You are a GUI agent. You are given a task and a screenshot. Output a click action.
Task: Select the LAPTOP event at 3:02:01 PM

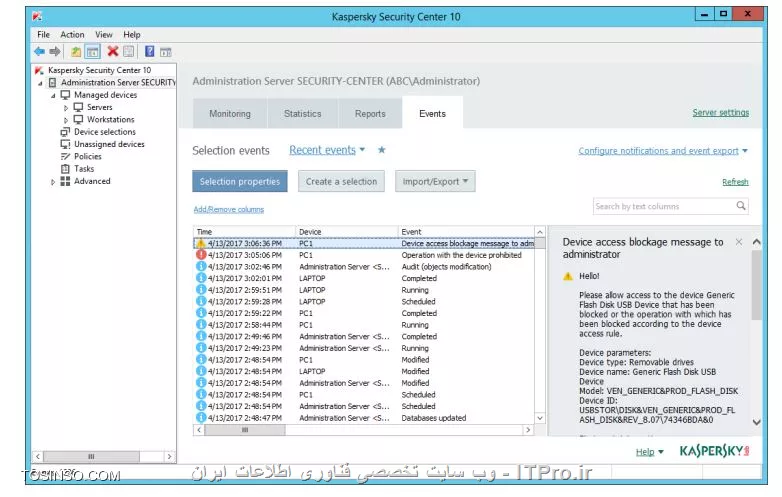(364, 278)
